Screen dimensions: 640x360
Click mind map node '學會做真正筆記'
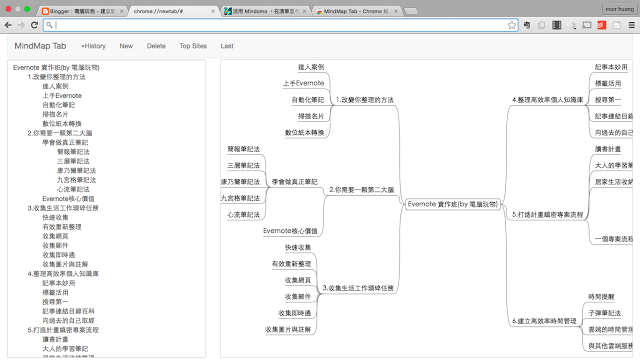tap(295, 182)
